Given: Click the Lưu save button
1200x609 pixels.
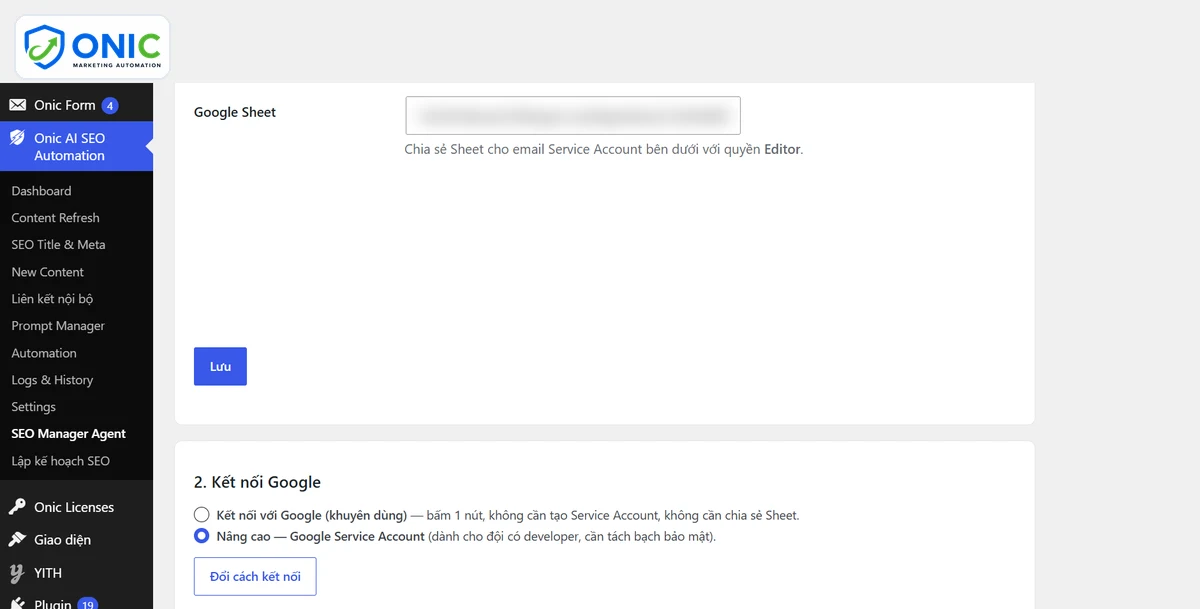Looking at the screenshot, I should tap(220, 367).
